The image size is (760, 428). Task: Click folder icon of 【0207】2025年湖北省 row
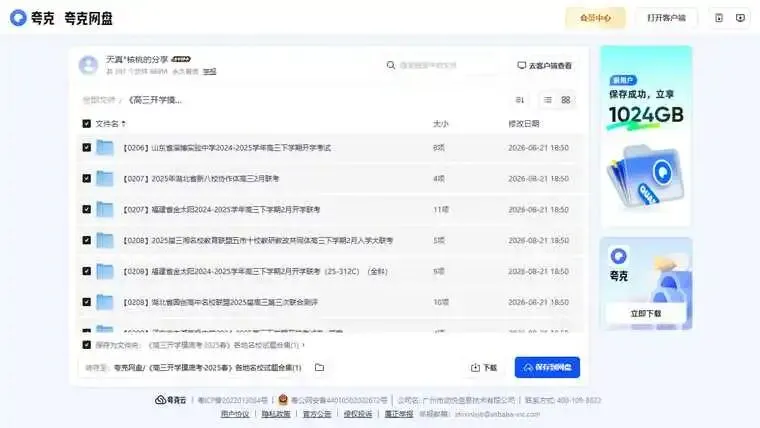pyautogui.click(x=104, y=178)
